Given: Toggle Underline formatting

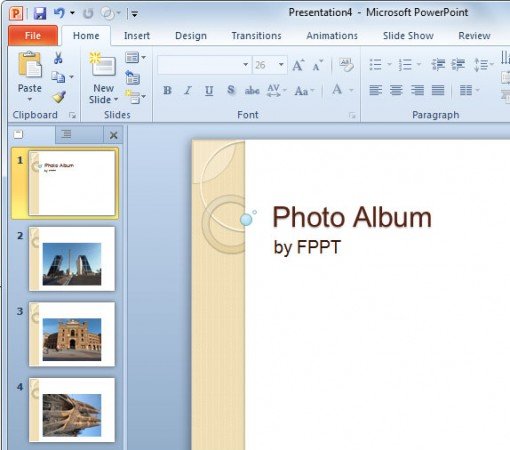Looking at the screenshot, I should coord(209,90).
